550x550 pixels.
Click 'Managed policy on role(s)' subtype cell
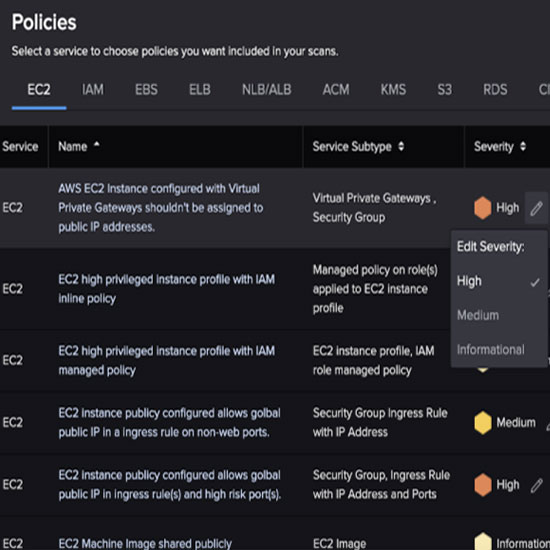(375, 289)
